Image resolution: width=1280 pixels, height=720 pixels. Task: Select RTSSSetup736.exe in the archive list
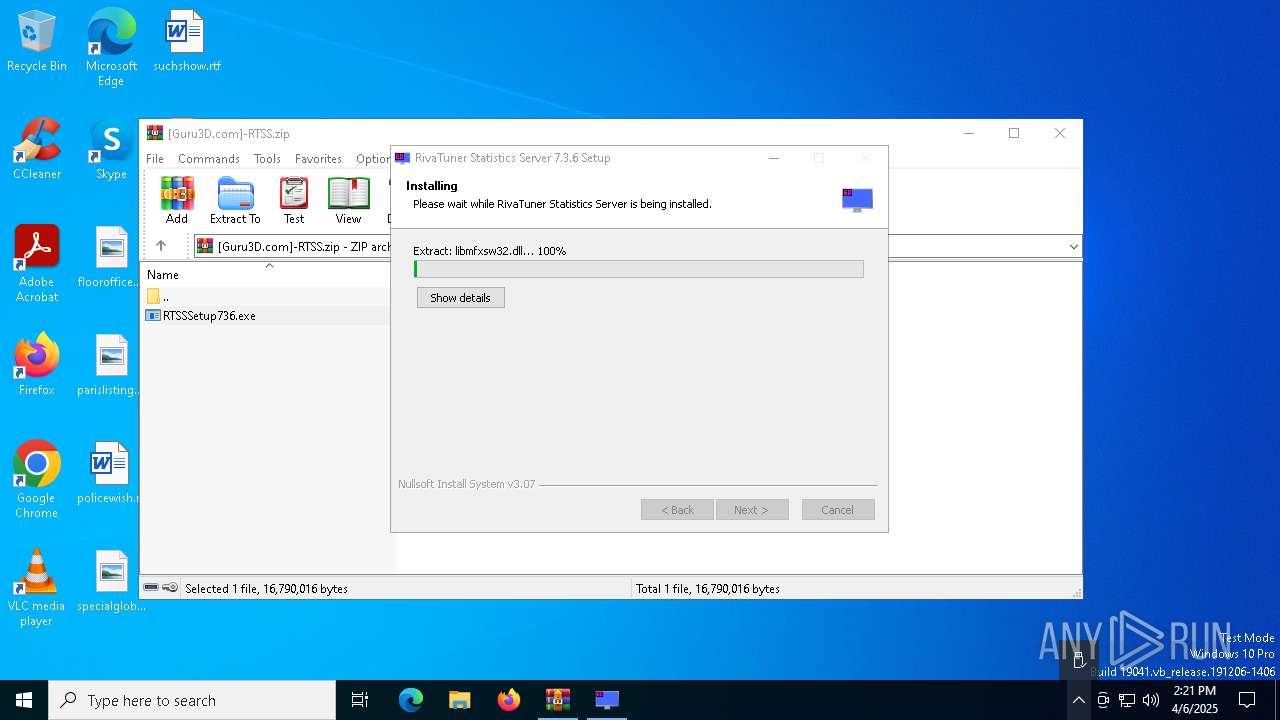[209, 316]
